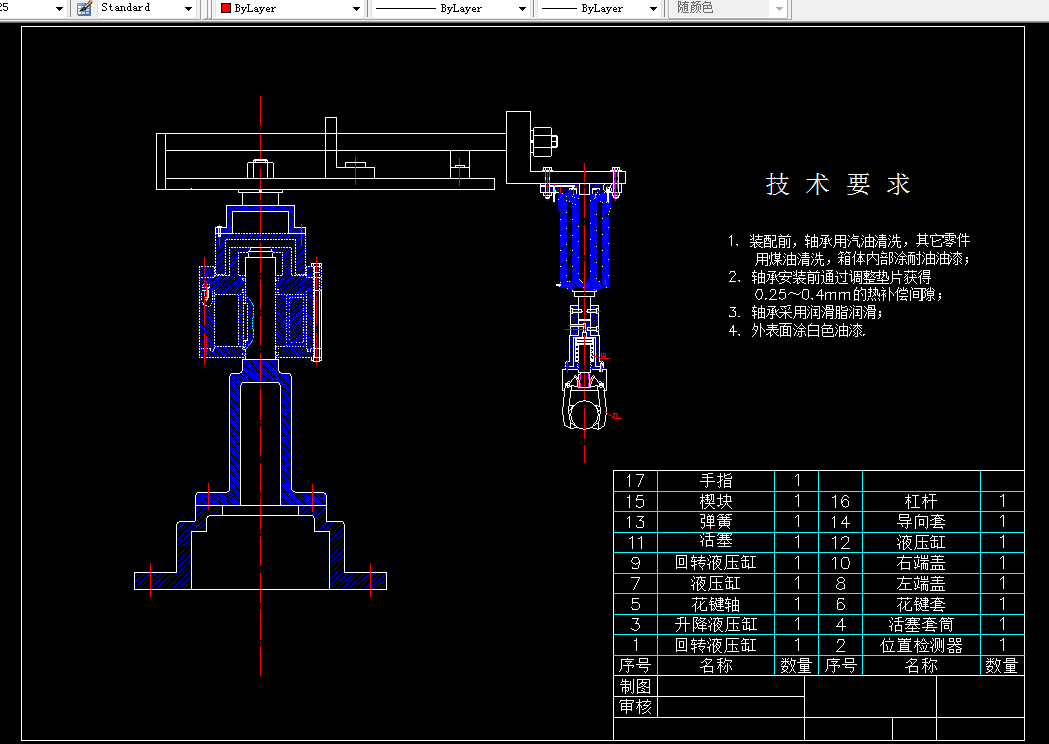Click part number 8 in the table

840,583
